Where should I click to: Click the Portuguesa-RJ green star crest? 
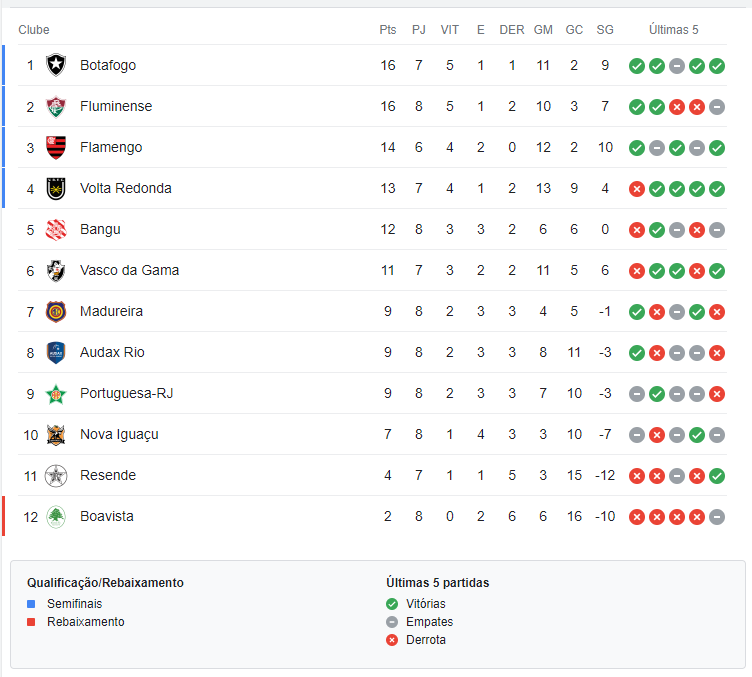point(56,394)
